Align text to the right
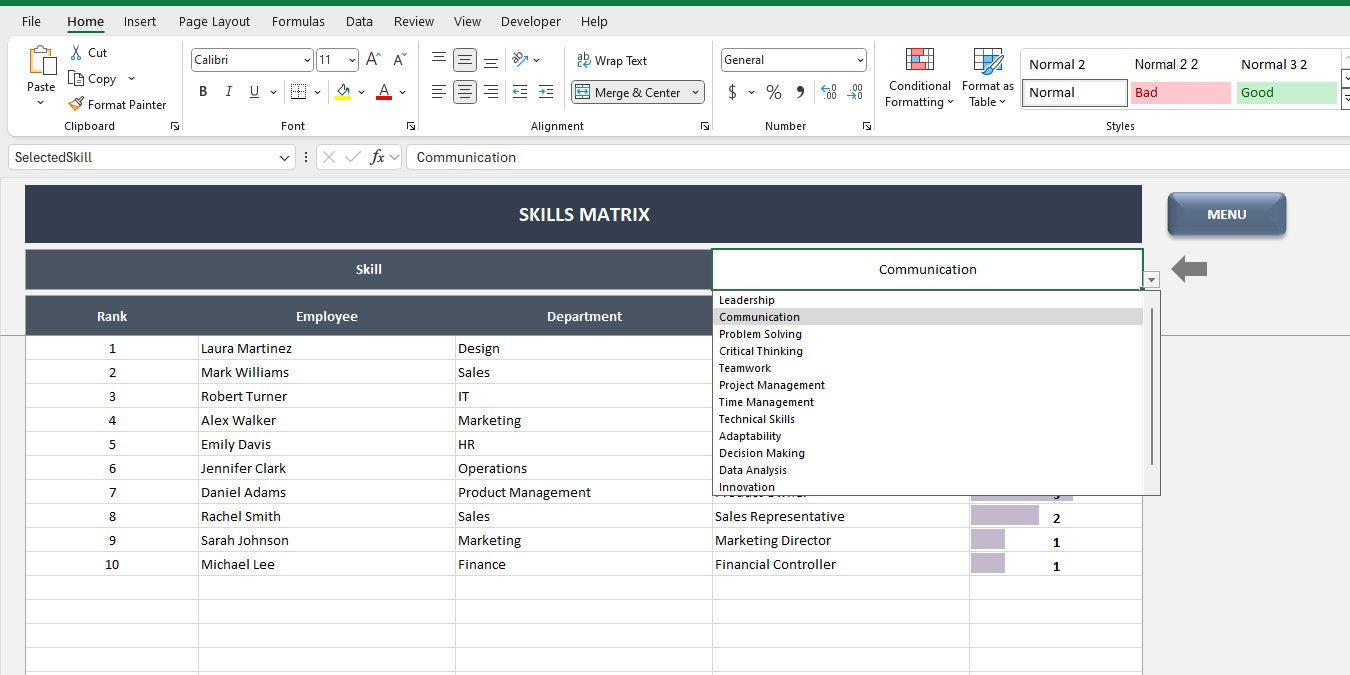Screen dimensions: 1350x675 491,92
